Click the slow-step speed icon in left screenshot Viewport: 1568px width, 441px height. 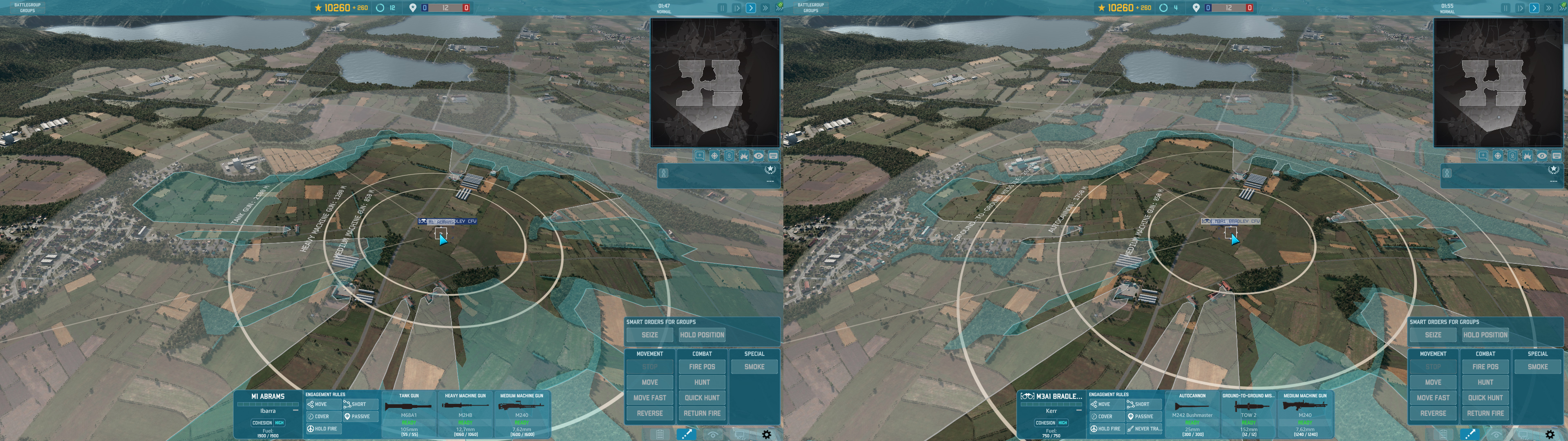[x=736, y=8]
